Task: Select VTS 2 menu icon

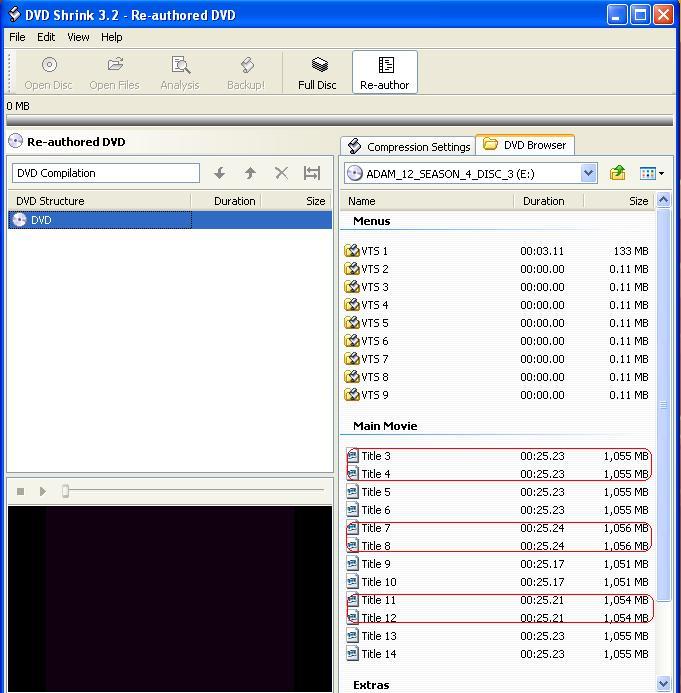Action: (x=352, y=269)
